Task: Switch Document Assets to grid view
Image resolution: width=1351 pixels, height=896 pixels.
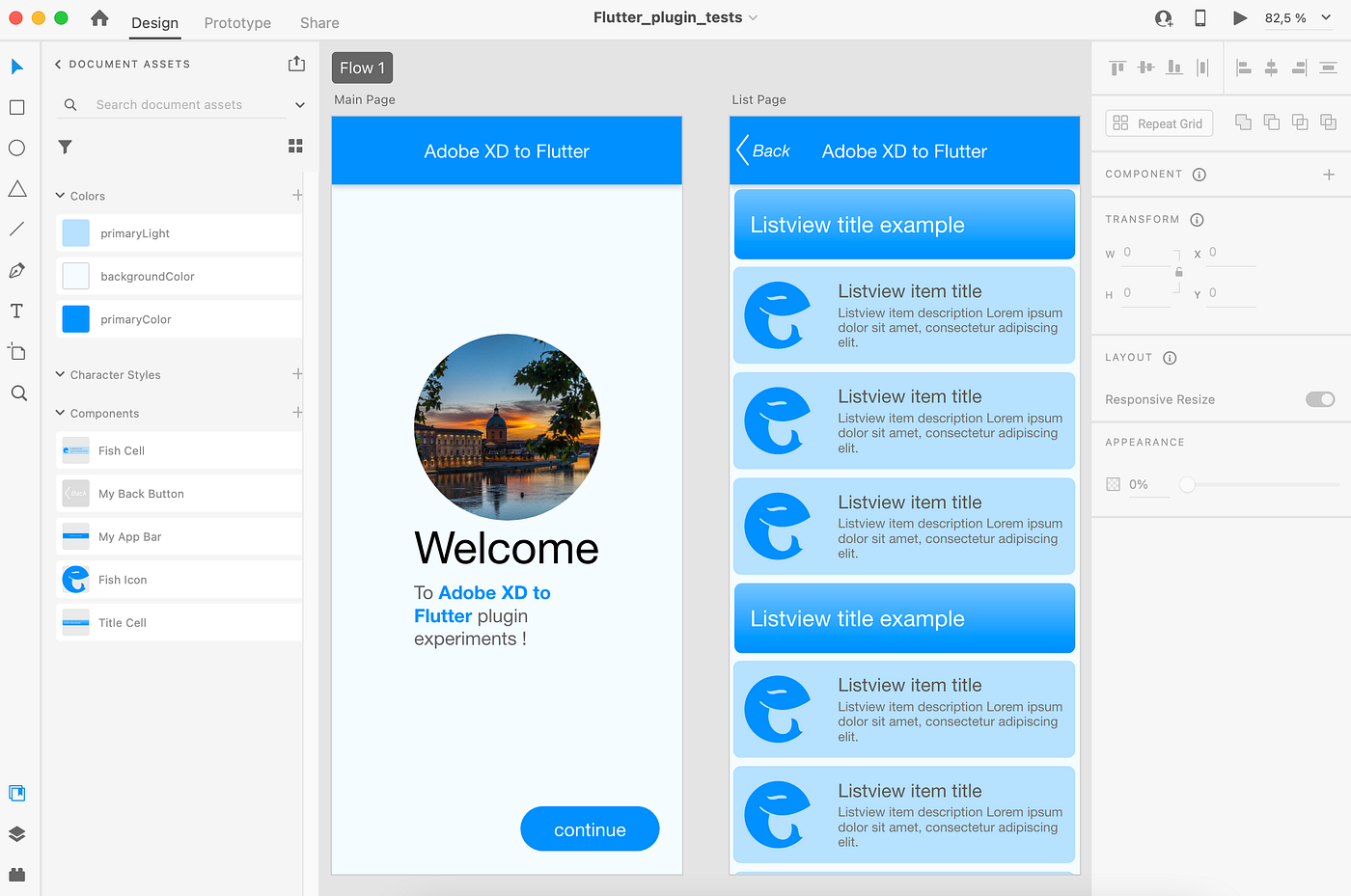Action: coord(295,145)
